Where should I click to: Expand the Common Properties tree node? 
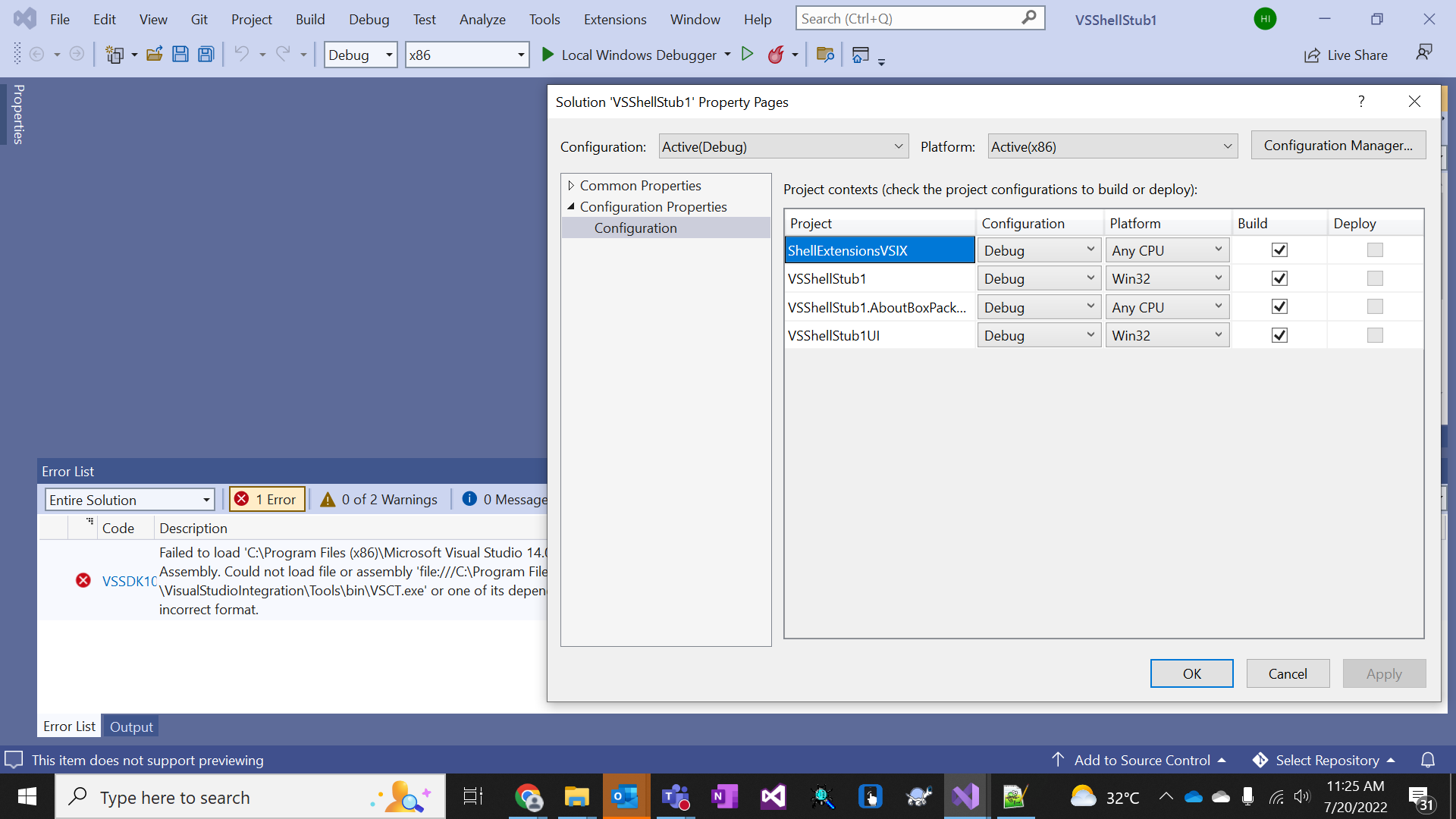point(571,186)
